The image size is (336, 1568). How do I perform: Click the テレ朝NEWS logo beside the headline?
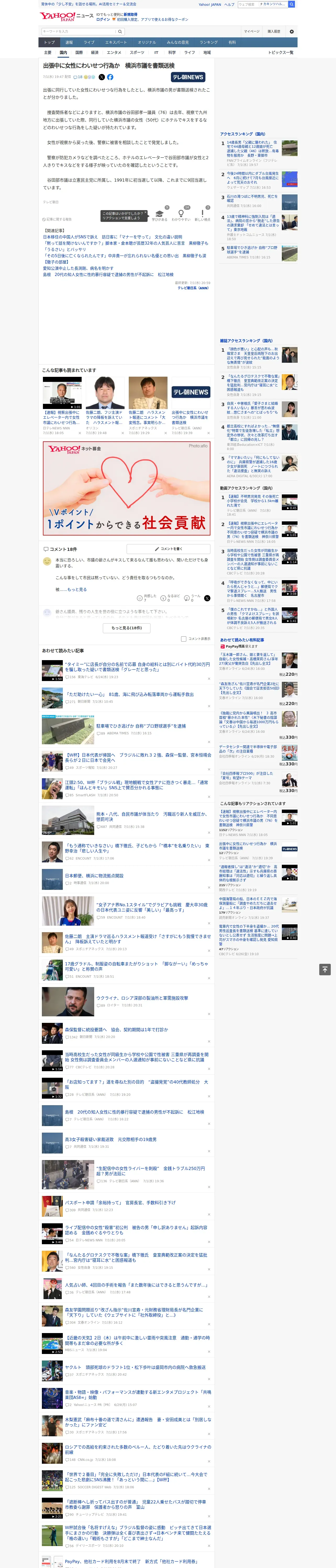(x=188, y=77)
